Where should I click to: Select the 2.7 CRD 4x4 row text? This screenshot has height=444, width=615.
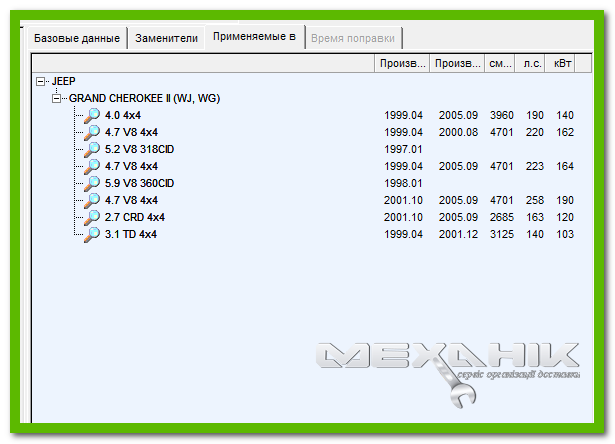point(135,217)
